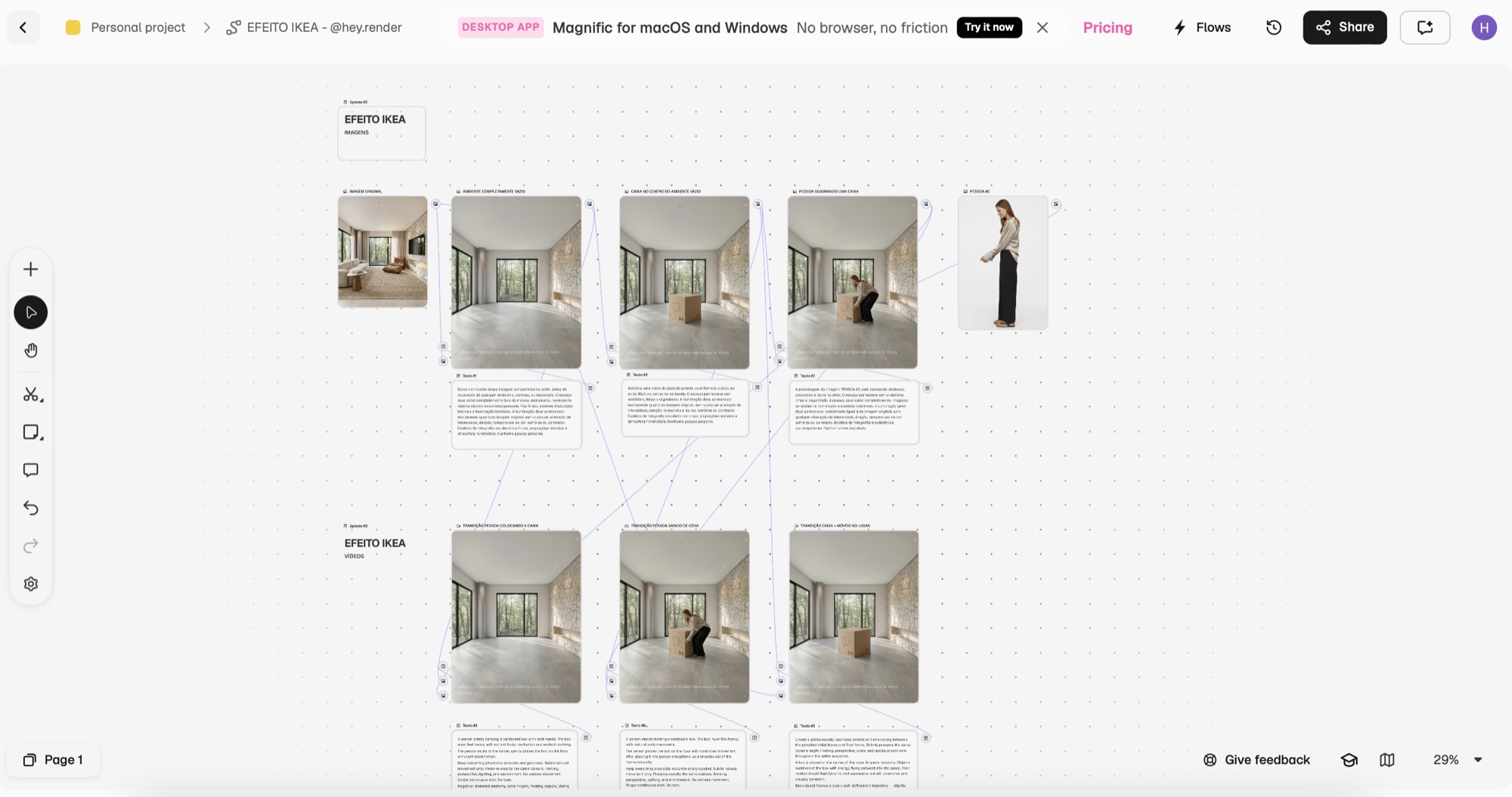This screenshot has width=1512, height=797.
Task: Click the Share button
Action: coord(1345,27)
